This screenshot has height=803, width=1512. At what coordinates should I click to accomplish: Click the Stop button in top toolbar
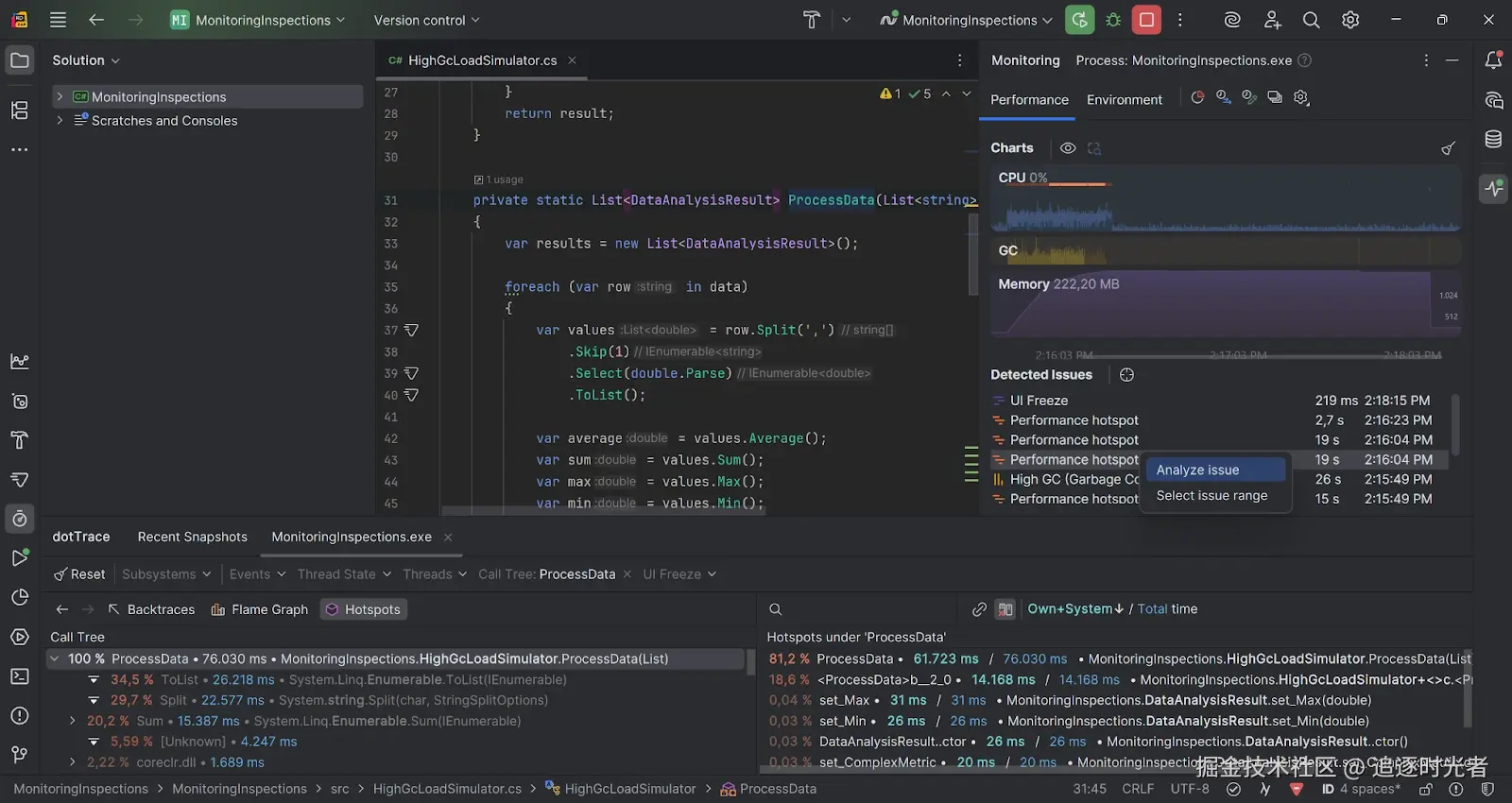pos(1146,20)
